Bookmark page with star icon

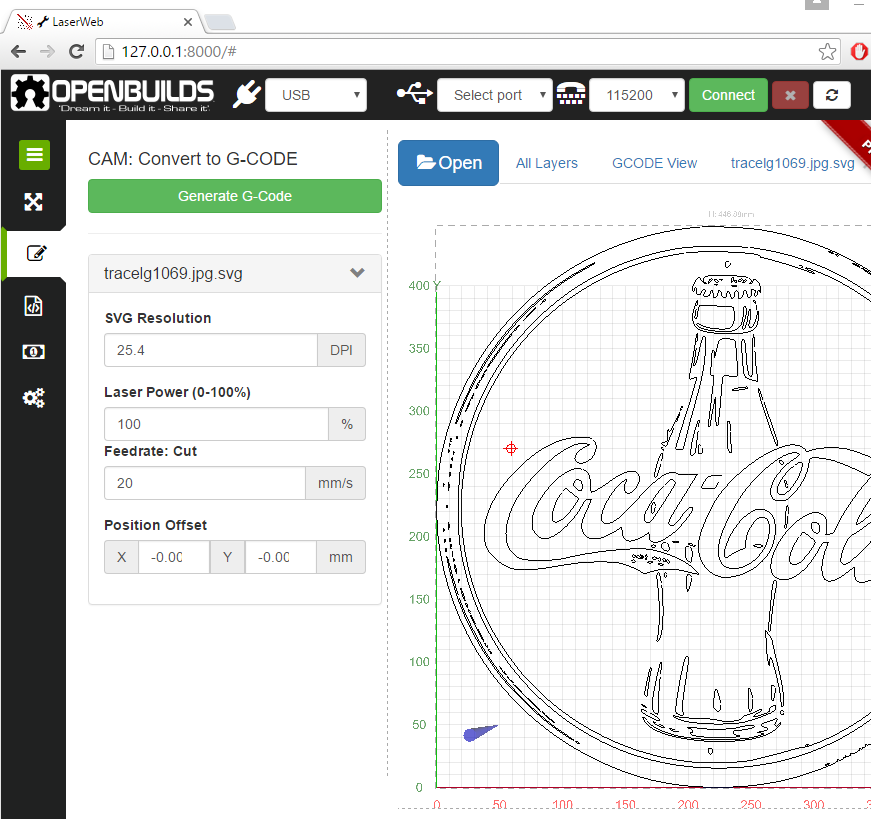(x=827, y=51)
